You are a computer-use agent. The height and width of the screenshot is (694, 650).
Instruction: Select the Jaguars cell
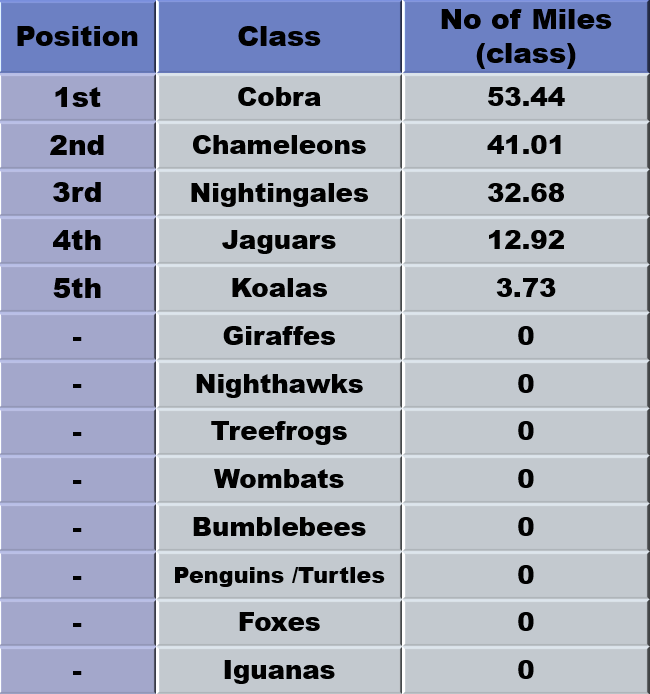click(279, 241)
